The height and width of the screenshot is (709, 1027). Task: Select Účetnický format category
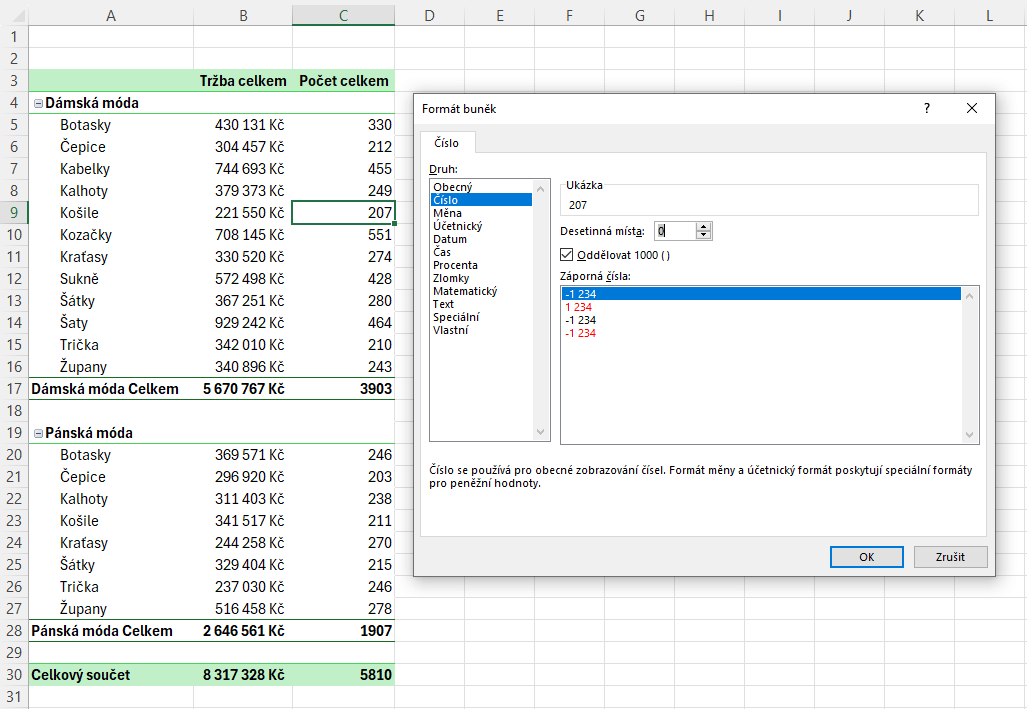point(457,226)
